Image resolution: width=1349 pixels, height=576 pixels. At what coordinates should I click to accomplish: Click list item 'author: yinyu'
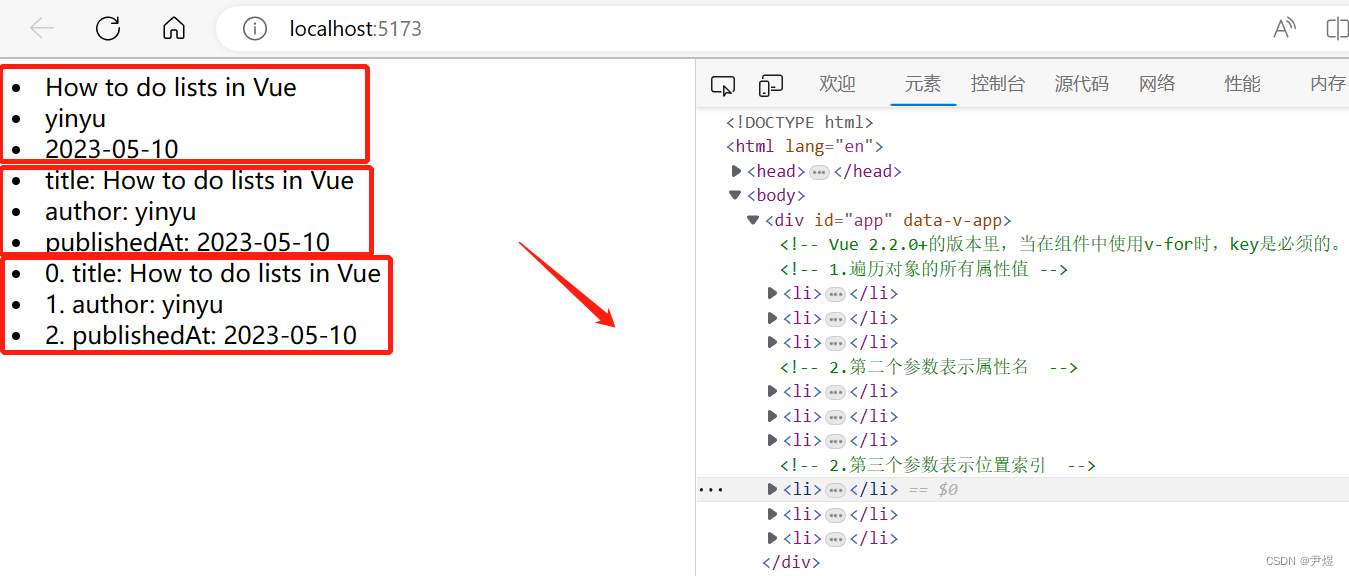coord(120,212)
